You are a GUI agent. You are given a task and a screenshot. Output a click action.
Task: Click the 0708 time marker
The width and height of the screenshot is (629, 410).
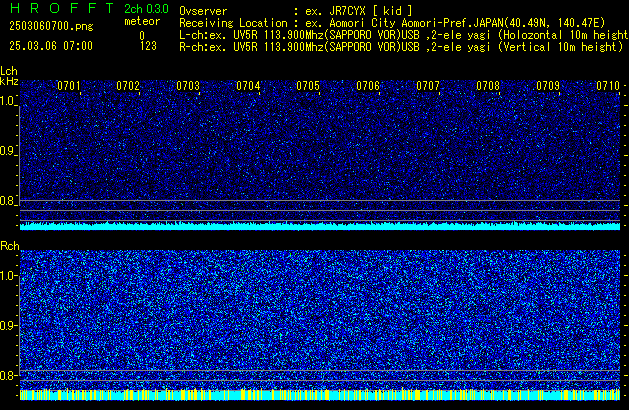(x=488, y=86)
